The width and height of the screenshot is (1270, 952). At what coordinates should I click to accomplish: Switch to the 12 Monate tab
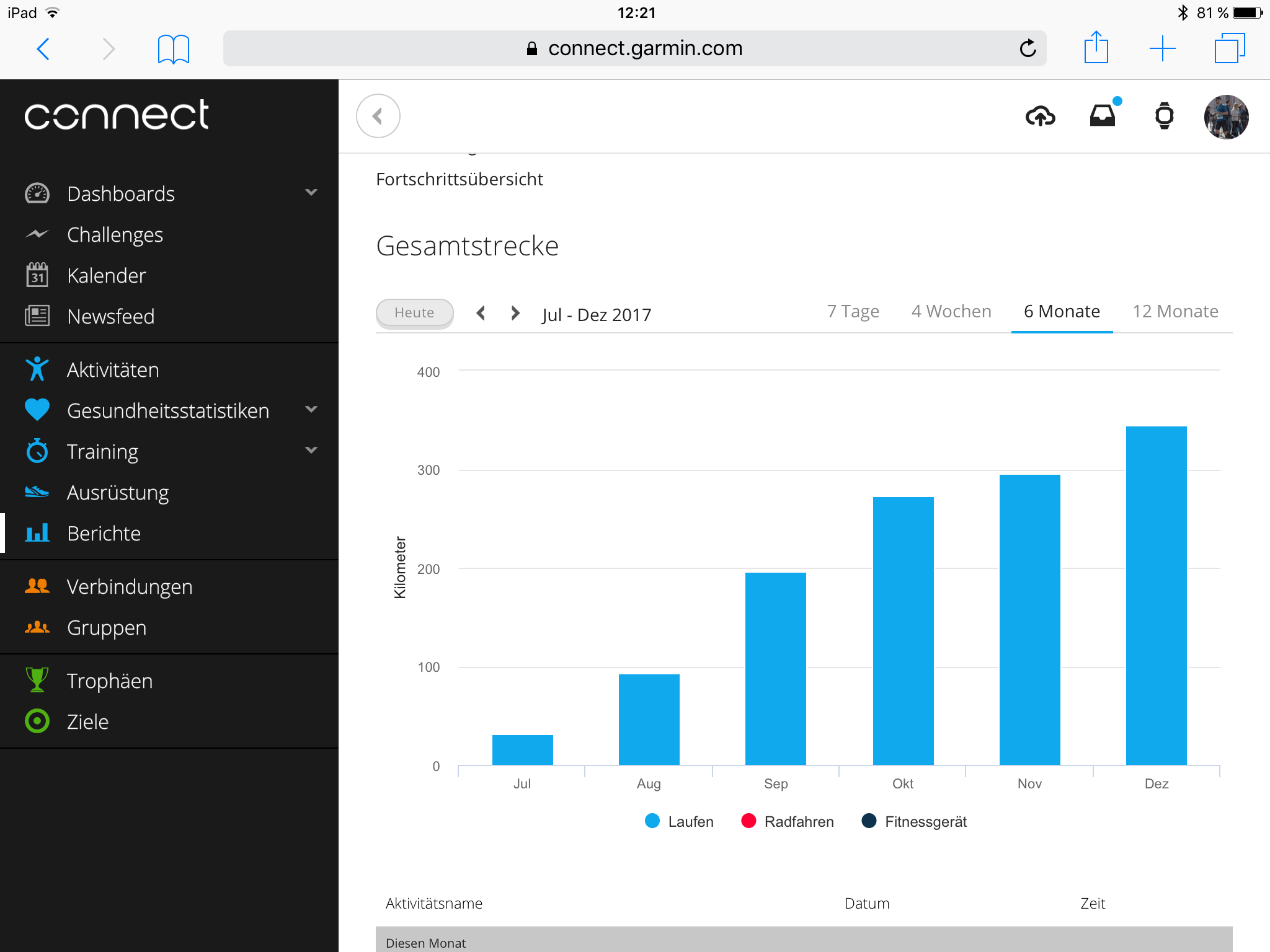point(1175,311)
